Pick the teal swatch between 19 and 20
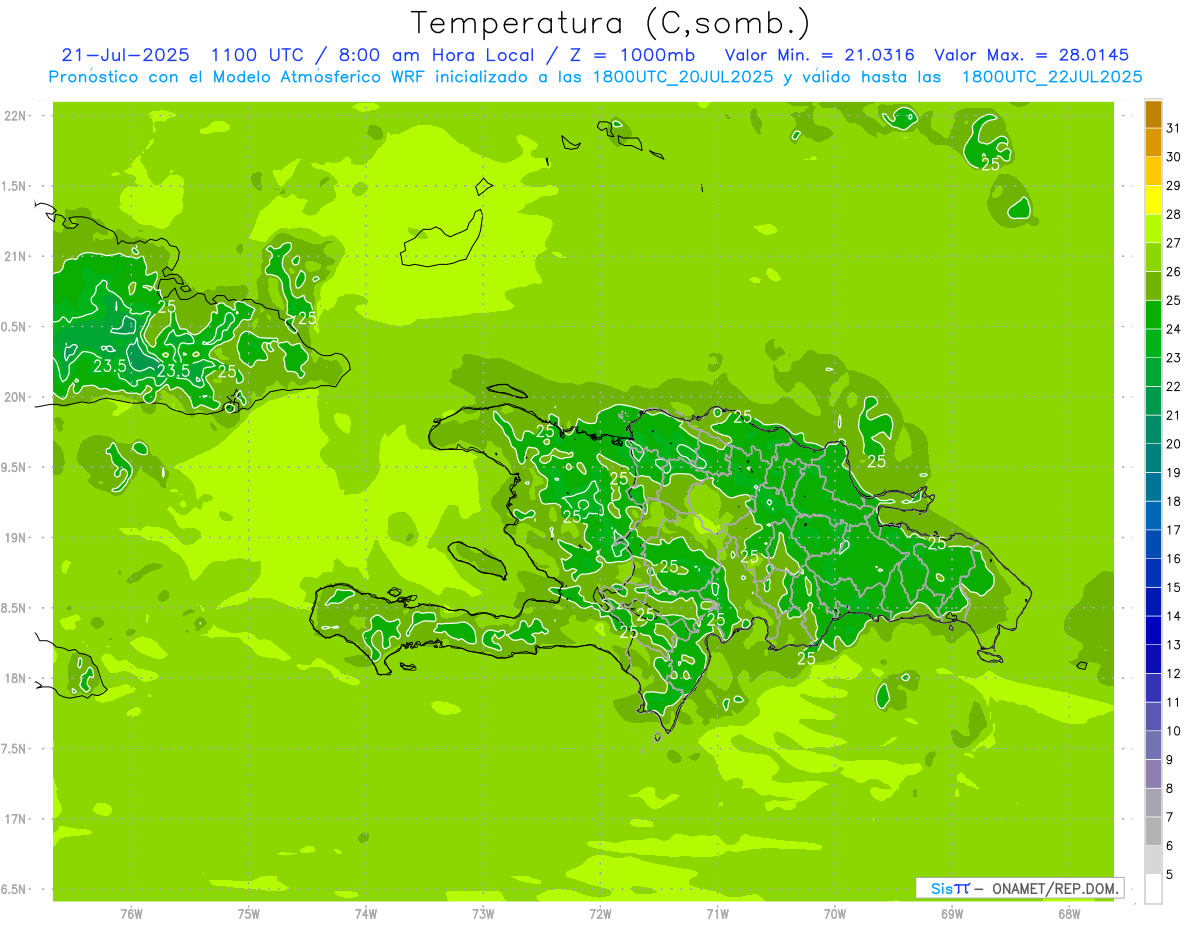1200x927 pixels. [x=1153, y=459]
